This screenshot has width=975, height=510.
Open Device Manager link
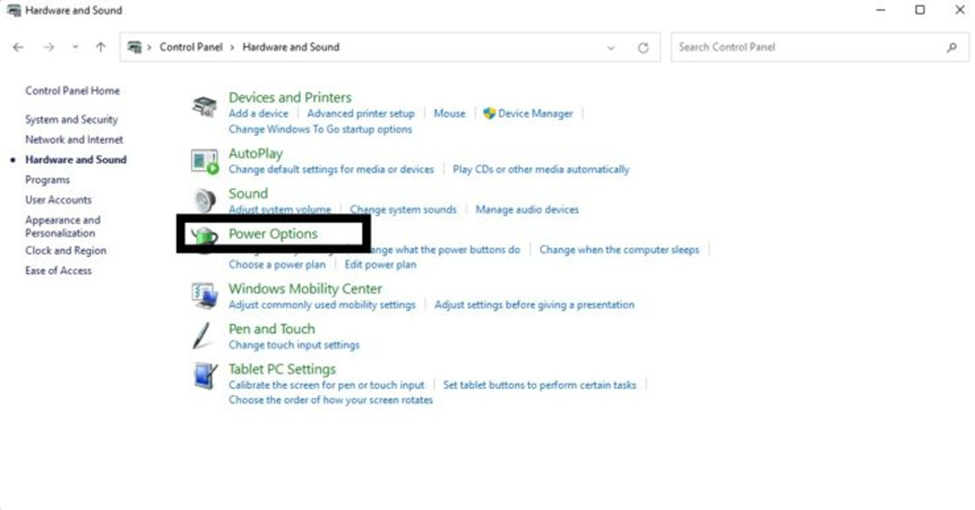[x=535, y=113]
